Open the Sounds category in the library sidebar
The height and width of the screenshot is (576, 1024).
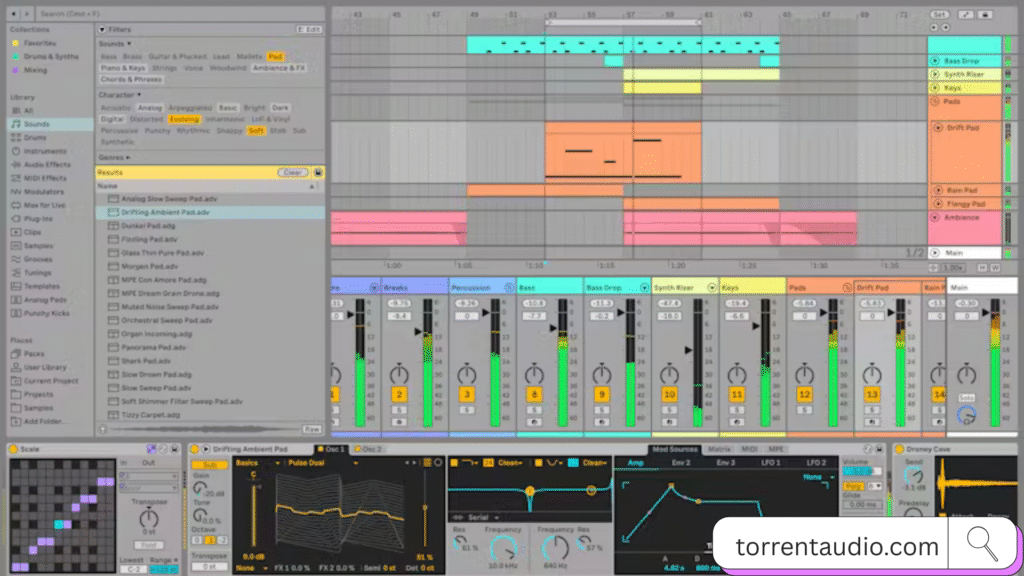point(42,123)
